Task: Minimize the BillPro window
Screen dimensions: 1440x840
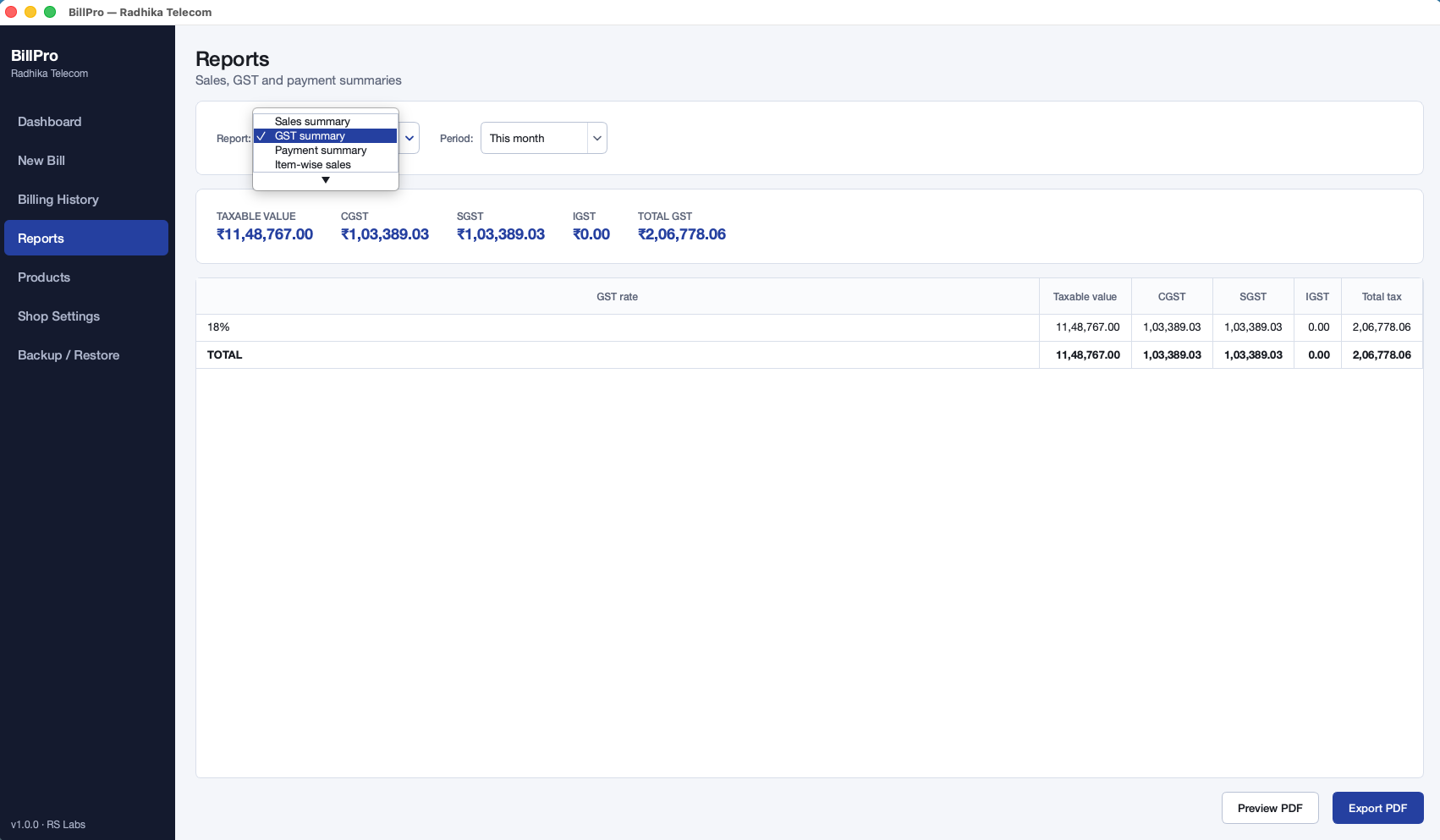Action: [30, 12]
